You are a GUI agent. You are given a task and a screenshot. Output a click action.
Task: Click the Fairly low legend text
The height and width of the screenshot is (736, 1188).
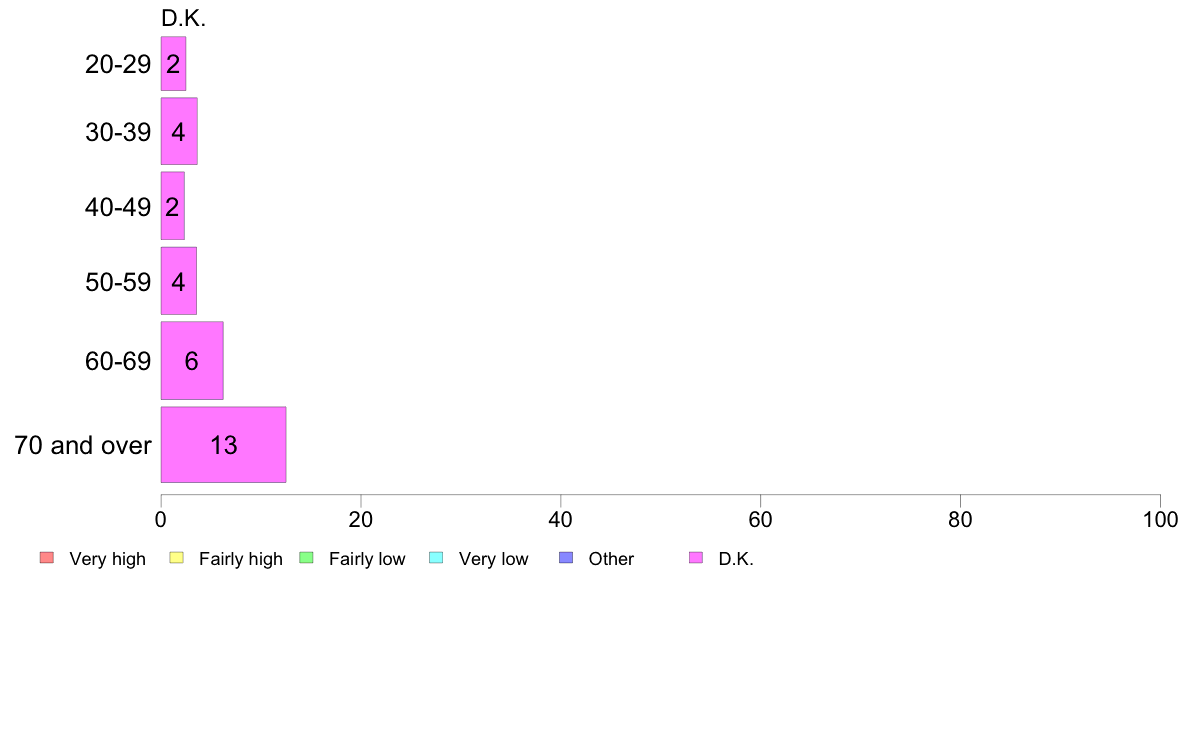tap(367, 559)
